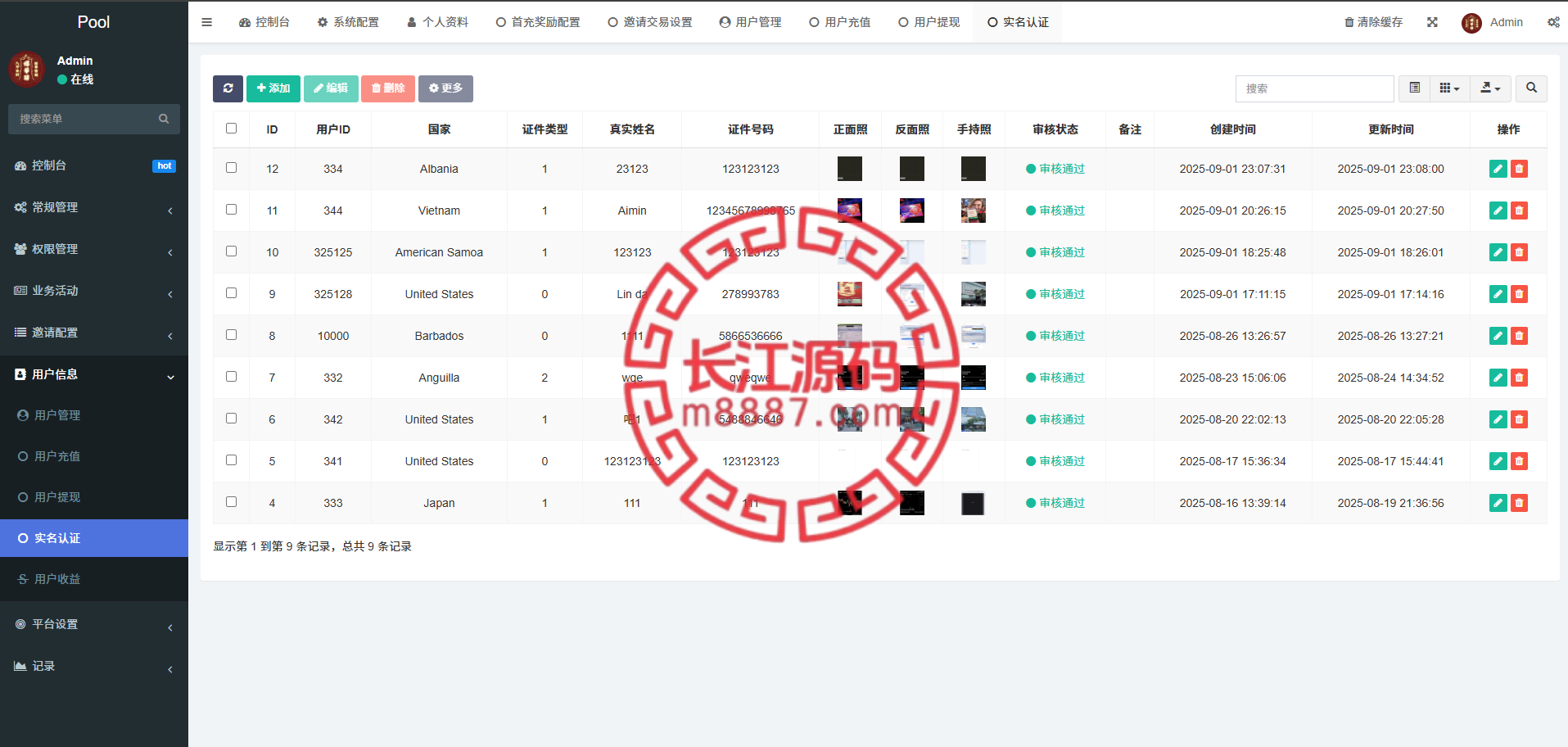Expand the 记录 sidebar menu
Screen dimensions: 1568x747
pyautogui.click(x=94, y=667)
